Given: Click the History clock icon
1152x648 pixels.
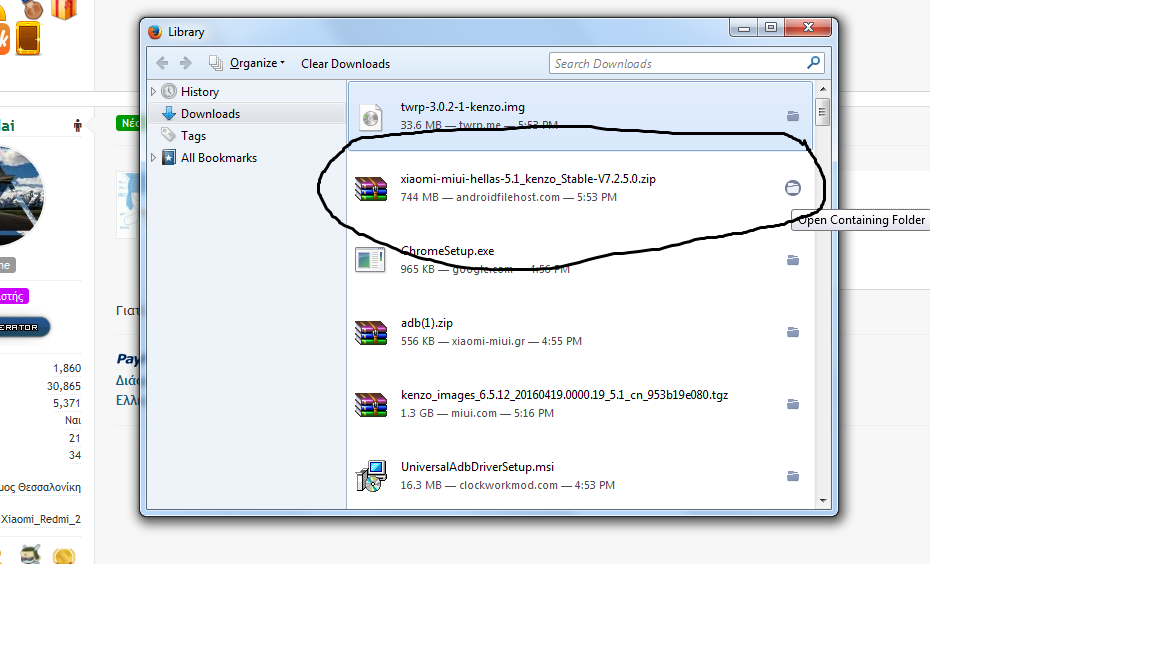Looking at the screenshot, I should click(x=169, y=91).
